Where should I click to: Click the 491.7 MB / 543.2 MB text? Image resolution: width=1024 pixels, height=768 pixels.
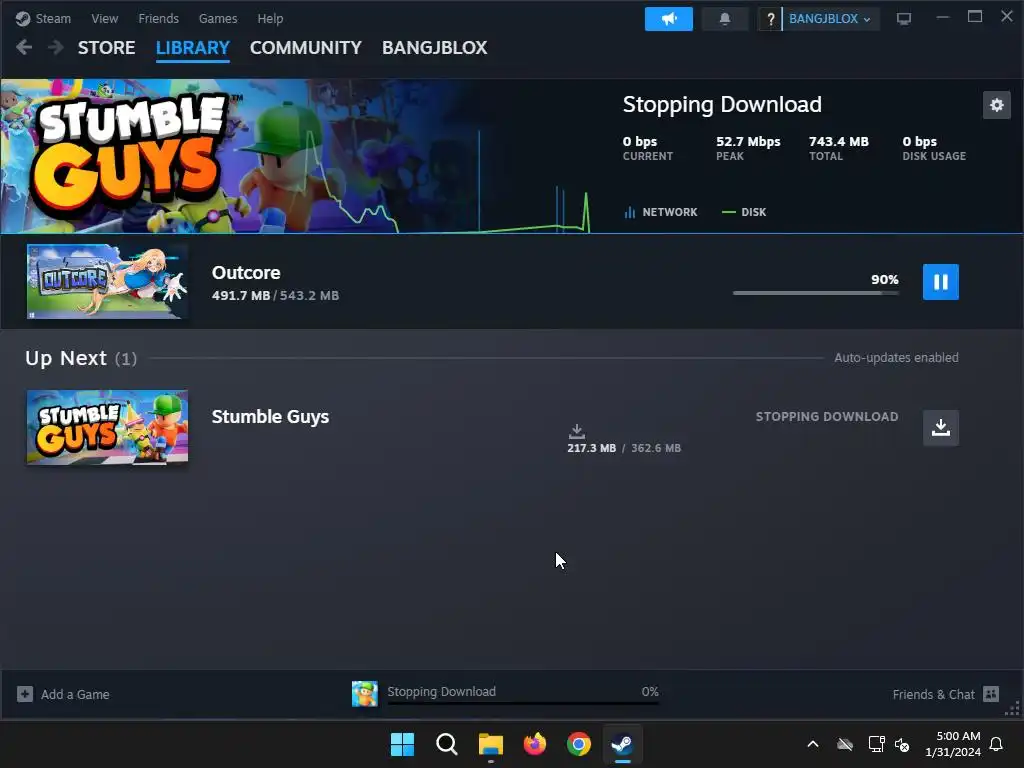coord(275,295)
